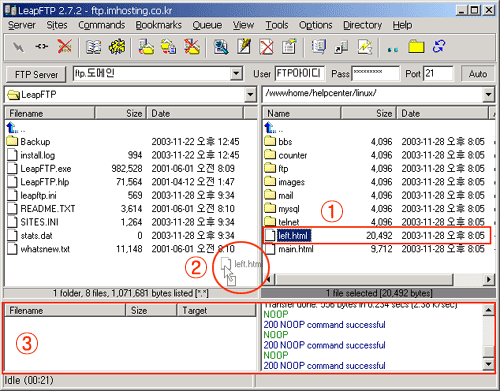Viewport: 500px width, 391px height.
Task: Select local file leapftp.ini
Action: (32, 195)
